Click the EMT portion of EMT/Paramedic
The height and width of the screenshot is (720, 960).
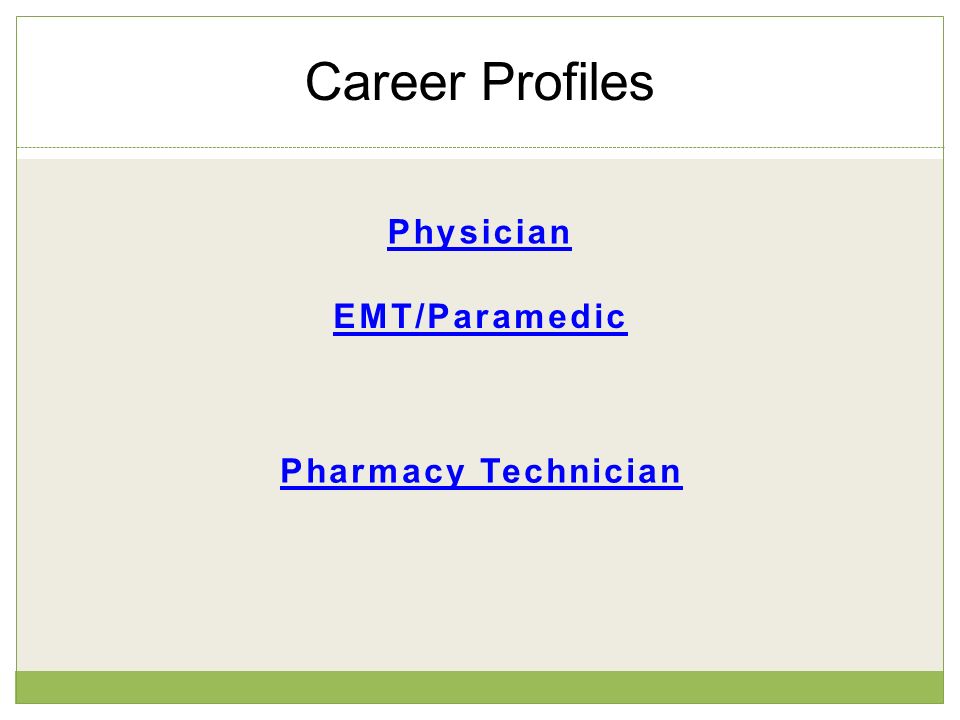(373, 317)
